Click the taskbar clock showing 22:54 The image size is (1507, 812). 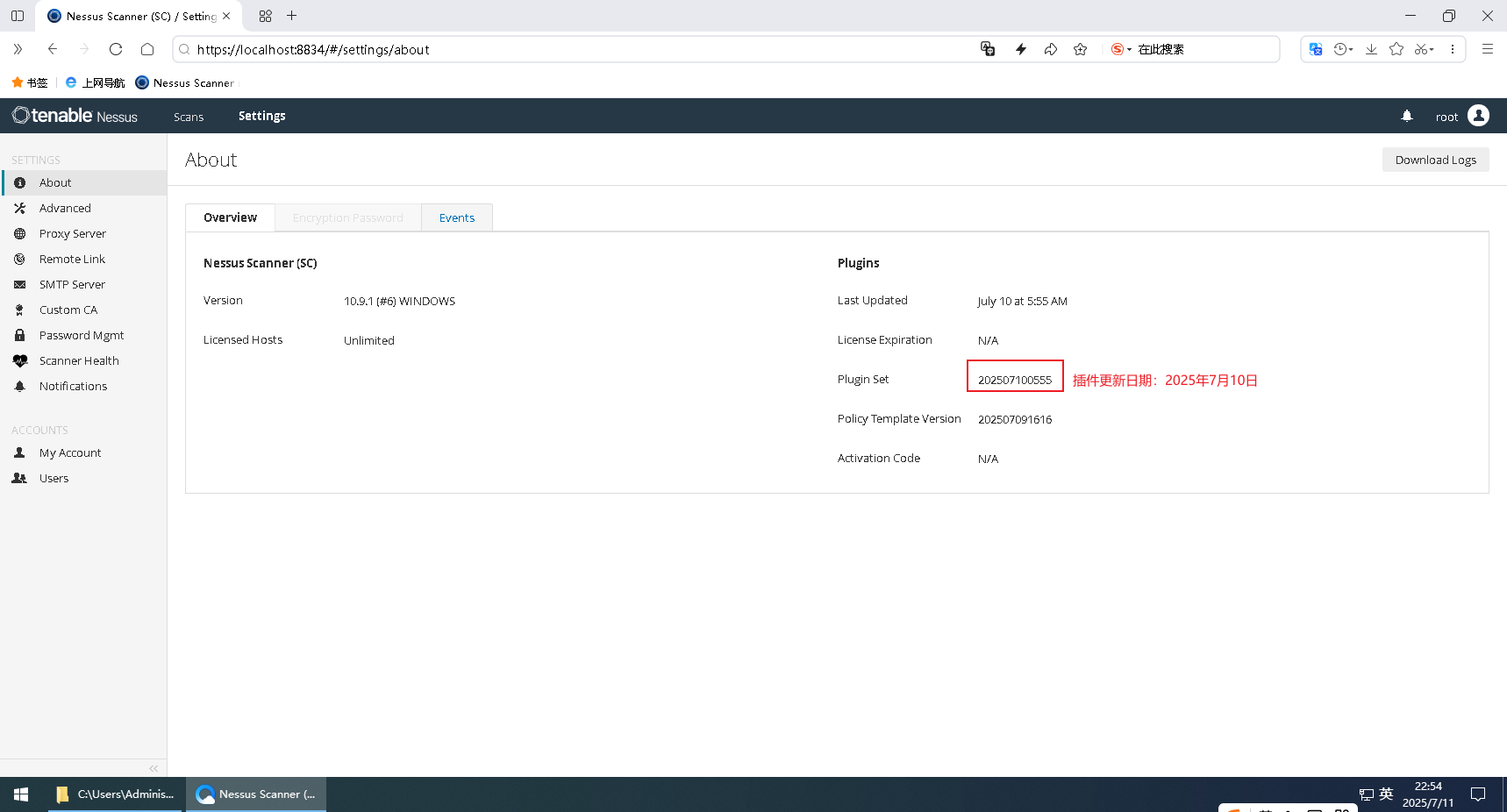[1427, 794]
